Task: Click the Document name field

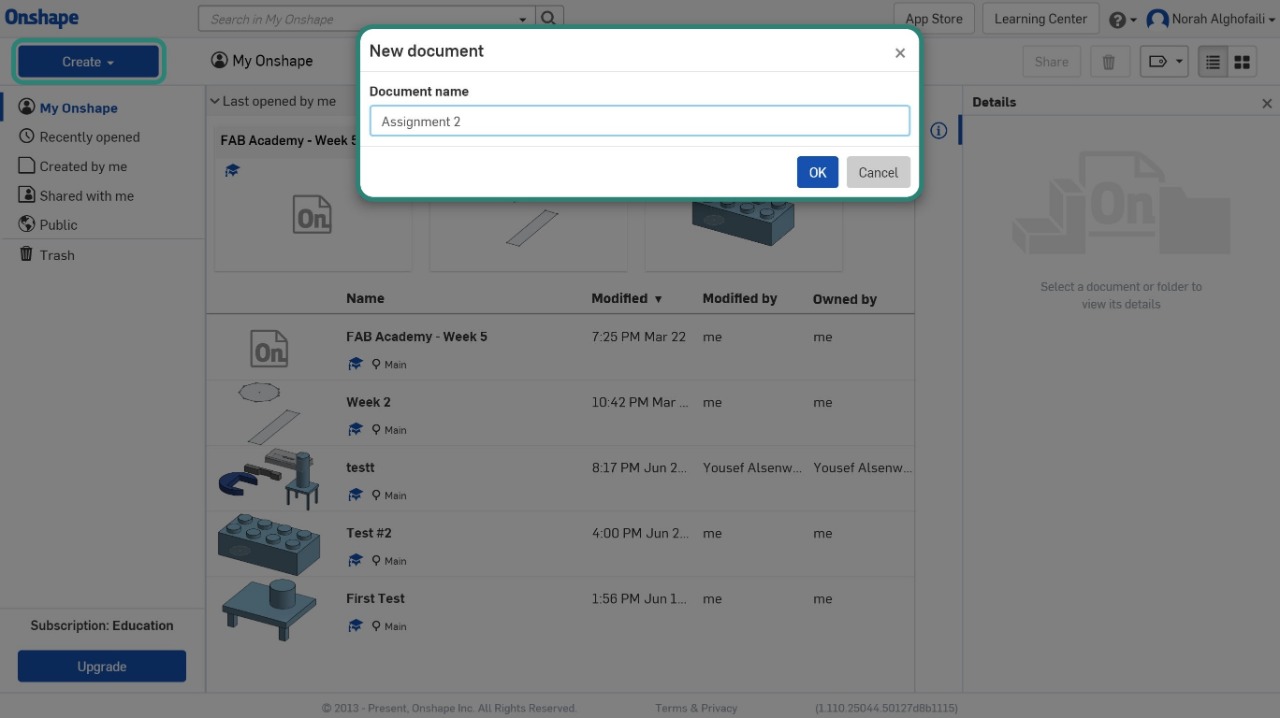Action: click(x=640, y=121)
